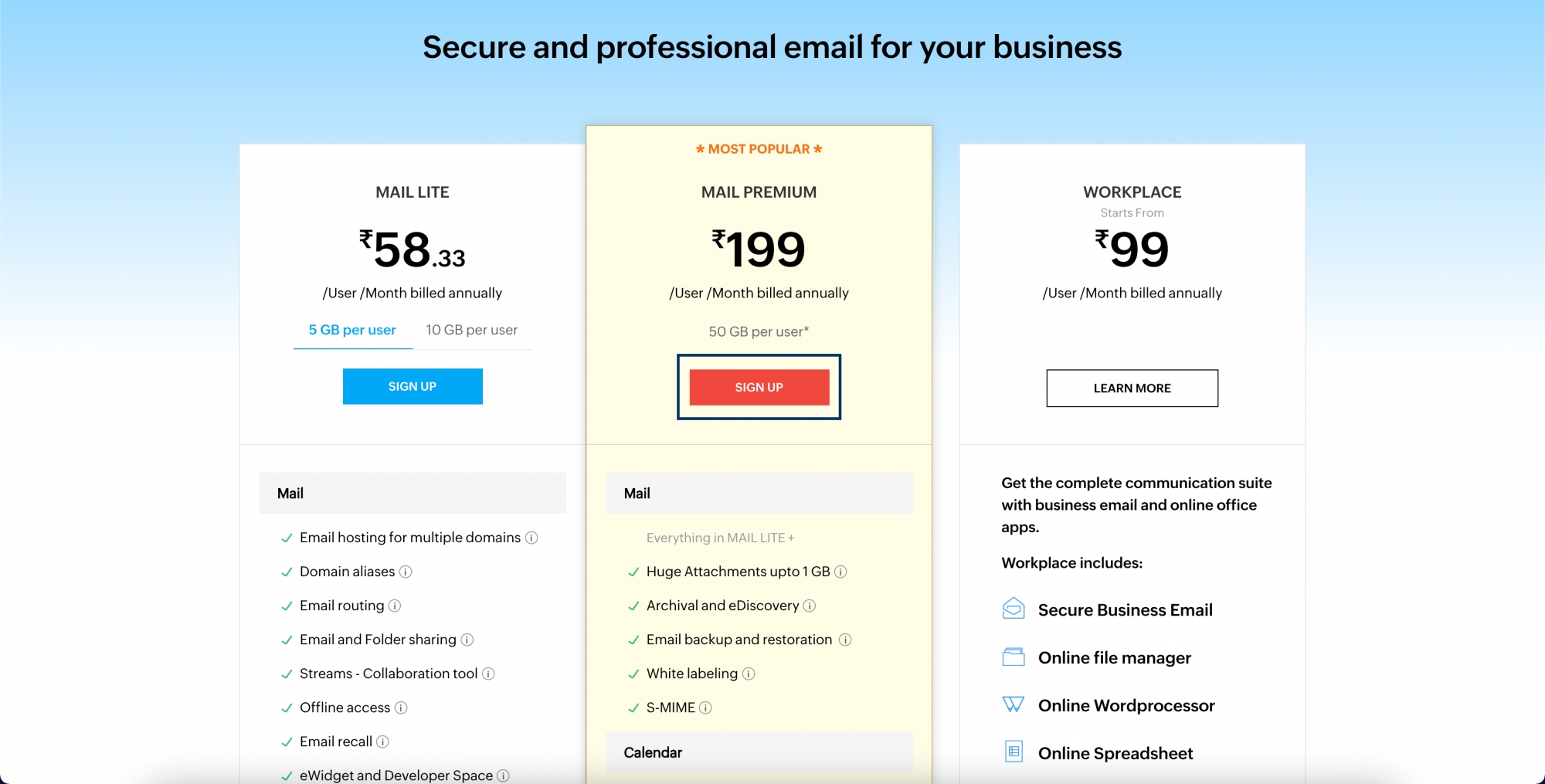Click the Streams Collaboration tool info icon
Screen dimensions: 1545x784
click(488, 673)
